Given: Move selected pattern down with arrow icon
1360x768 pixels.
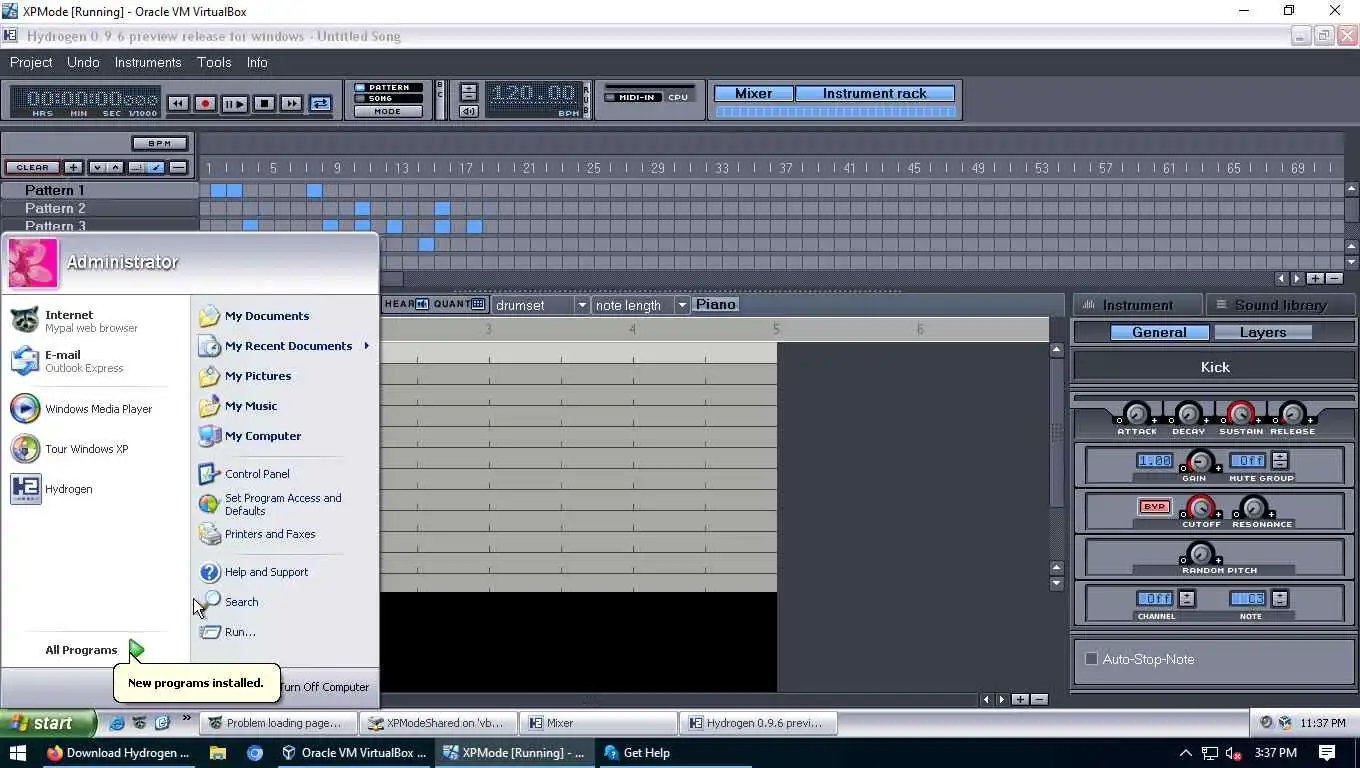Looking at the screenshot, I should pos(98,167).
